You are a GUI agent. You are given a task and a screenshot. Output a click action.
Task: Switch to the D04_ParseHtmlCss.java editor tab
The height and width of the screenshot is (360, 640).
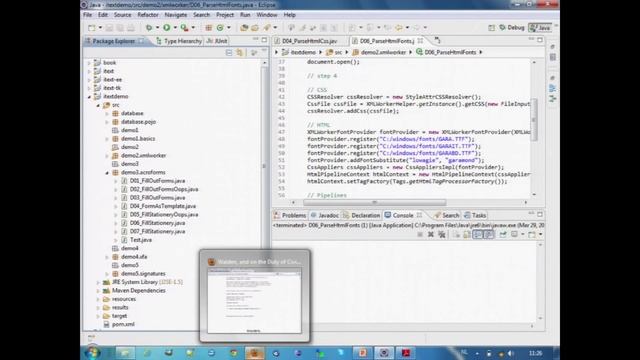tap(309, 41)
